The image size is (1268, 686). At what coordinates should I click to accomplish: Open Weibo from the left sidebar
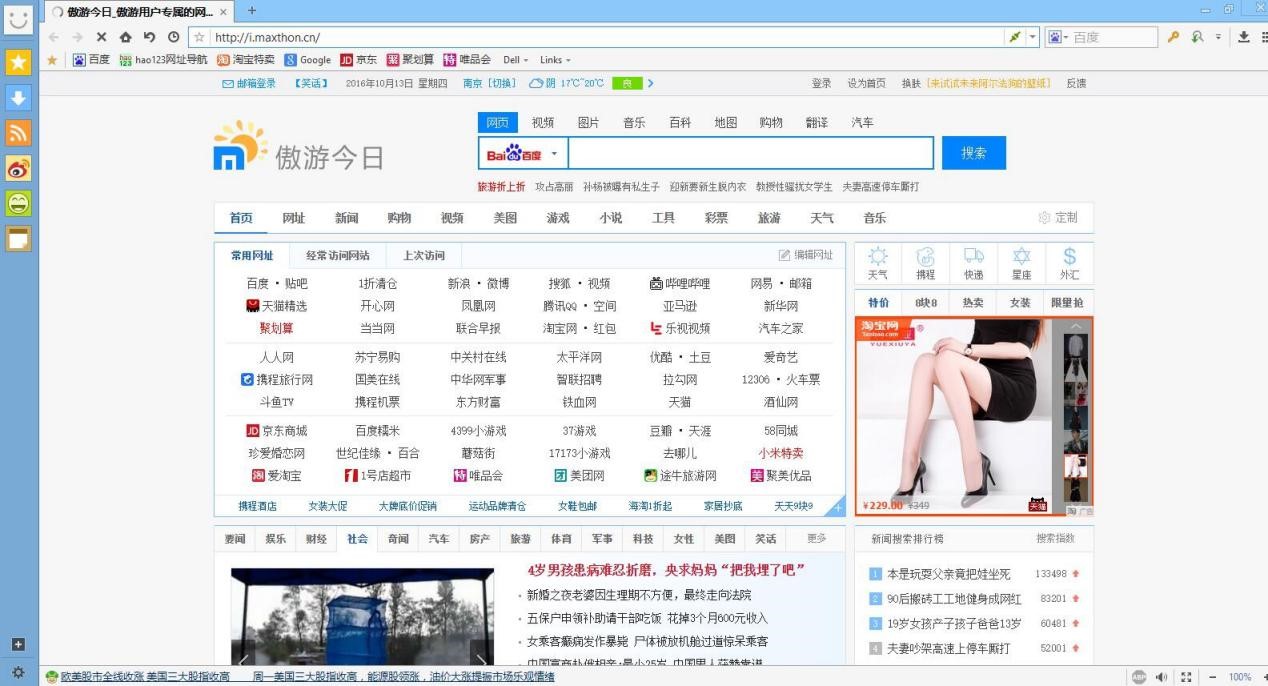[18, 169]
